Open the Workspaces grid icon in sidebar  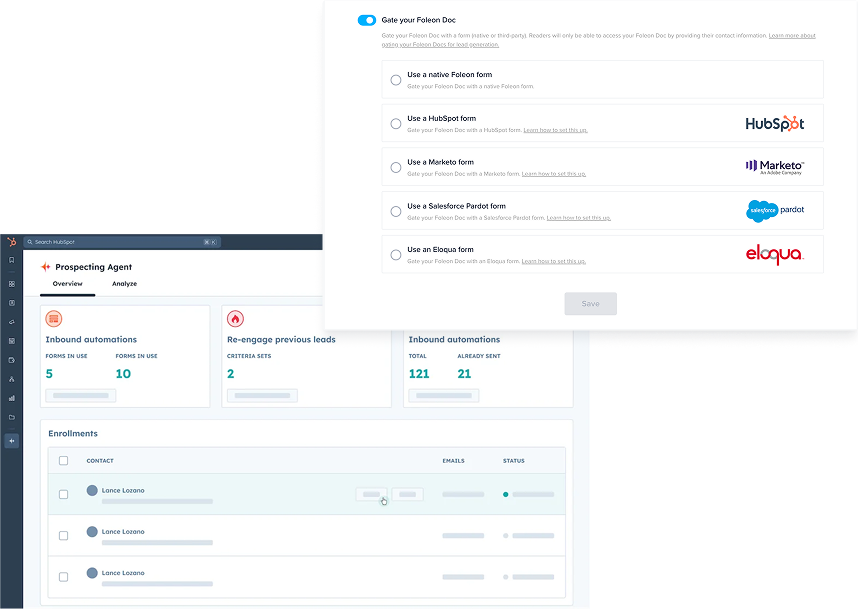coord(11,284)
